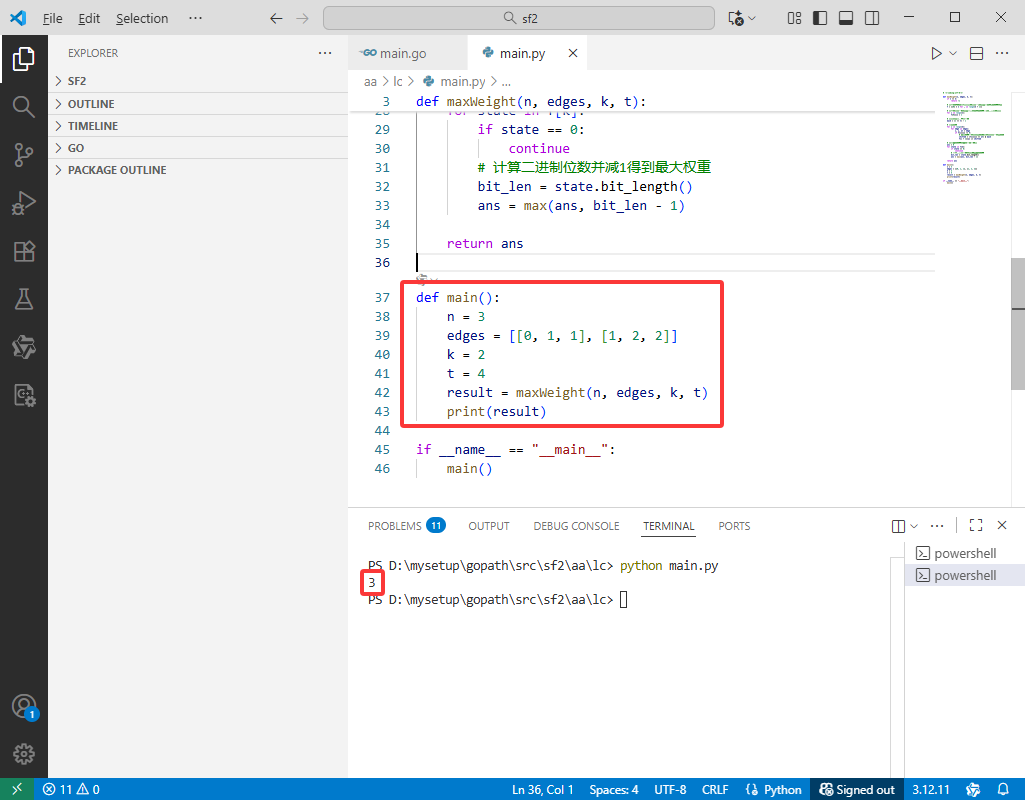1025x800 pixels.
Task: Click the lc breadcrumb segment
Action: pyautogui.click(x=398, y=81)
